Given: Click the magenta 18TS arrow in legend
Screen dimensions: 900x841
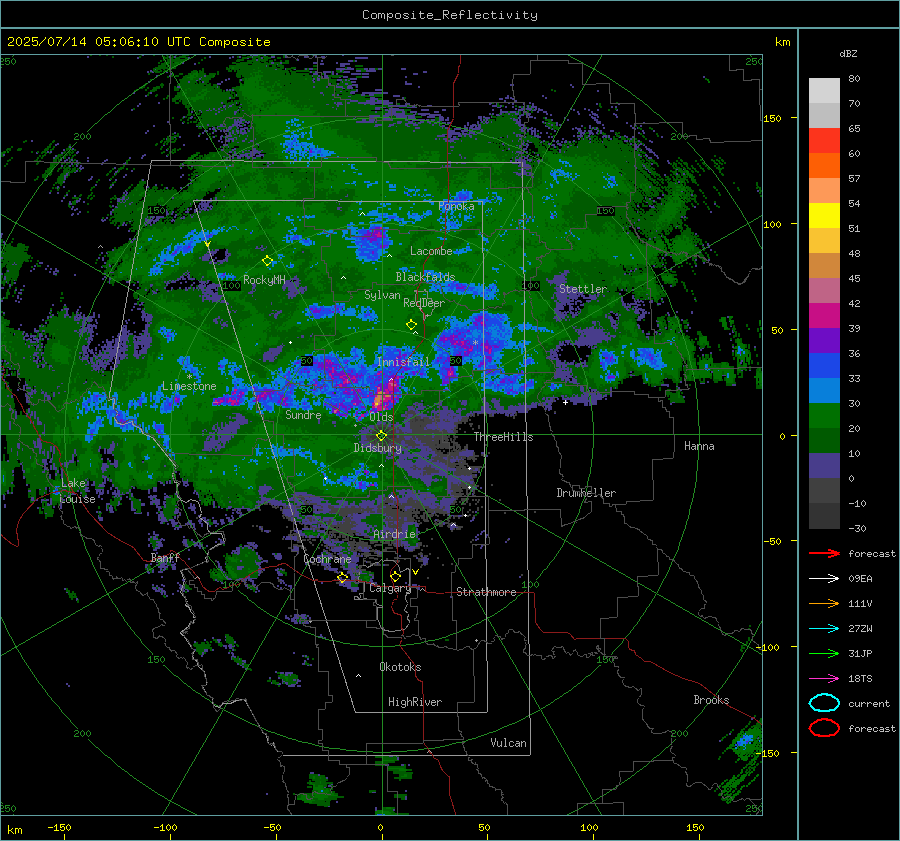Looking at the screenshot, I should [x=824, y=679].
